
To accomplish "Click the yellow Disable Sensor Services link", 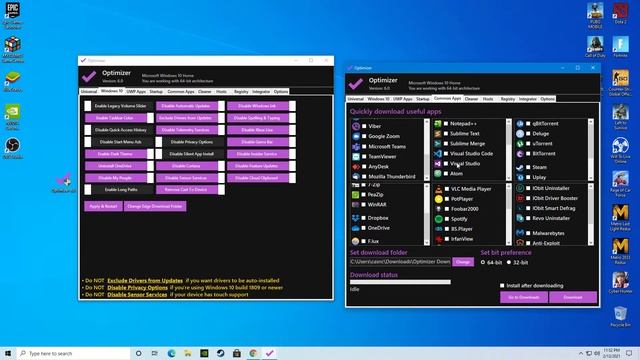I will coord(137,294).
